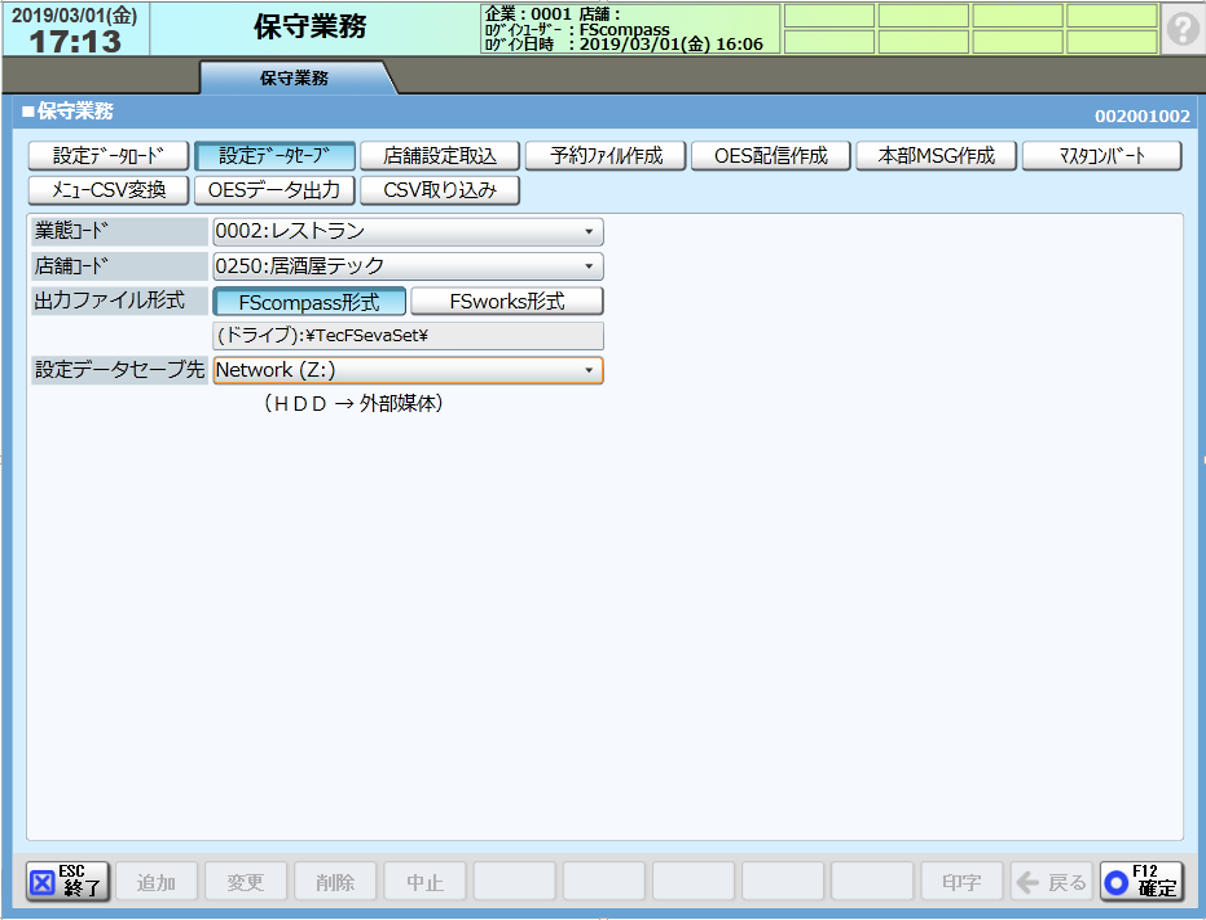Open the OES配信作成 function
Screen dimensions: 1206x920
click(x=771, y=156)
